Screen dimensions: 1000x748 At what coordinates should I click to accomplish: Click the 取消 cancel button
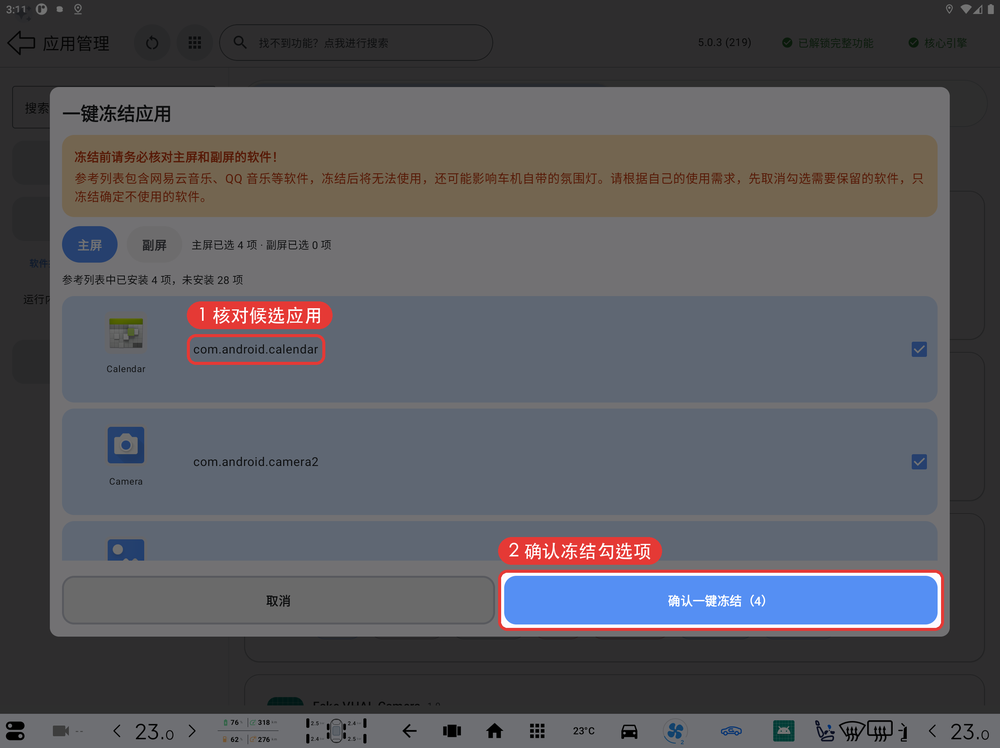[278, 601]
